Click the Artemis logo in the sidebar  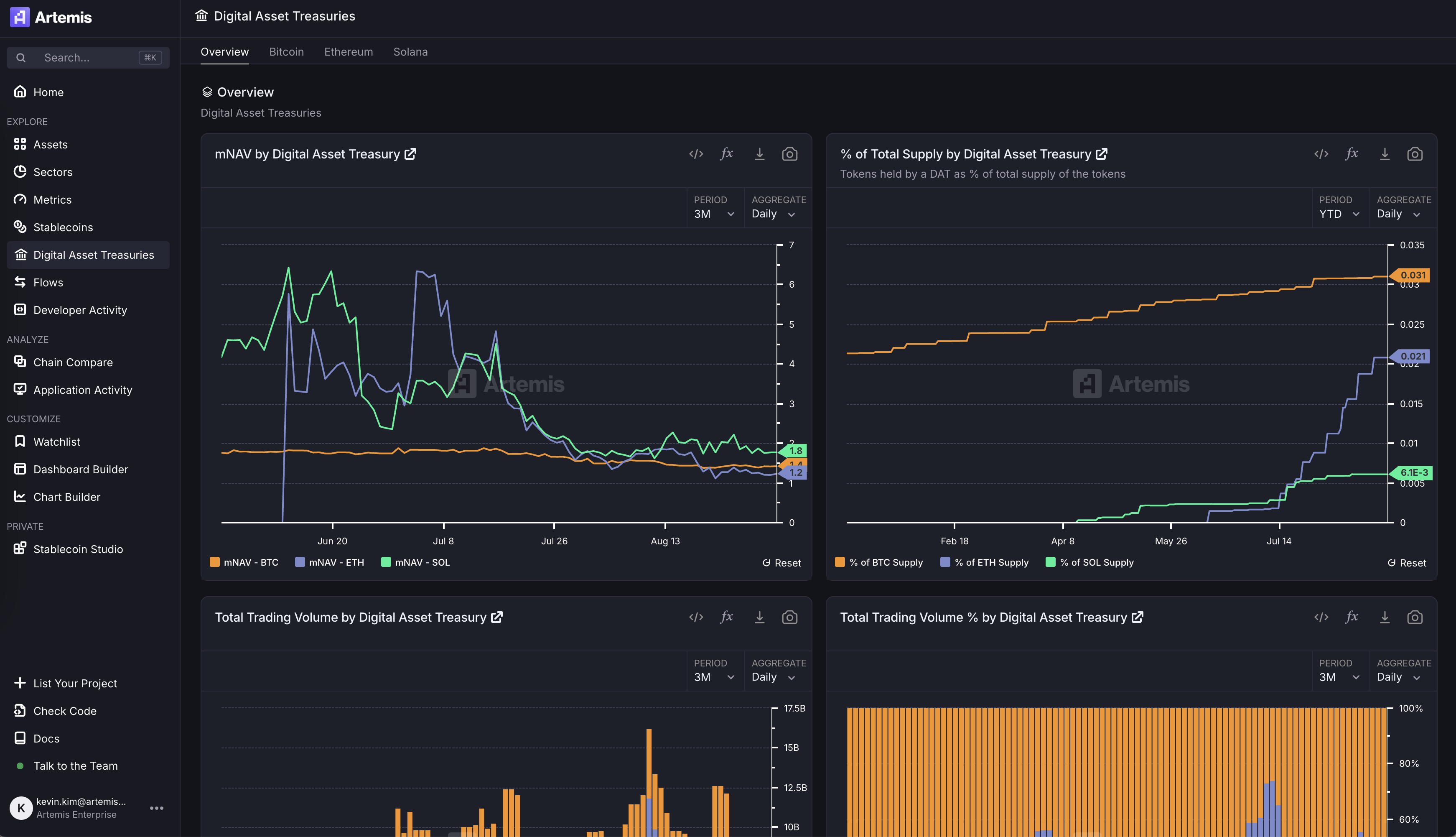[x=51, y=17]
